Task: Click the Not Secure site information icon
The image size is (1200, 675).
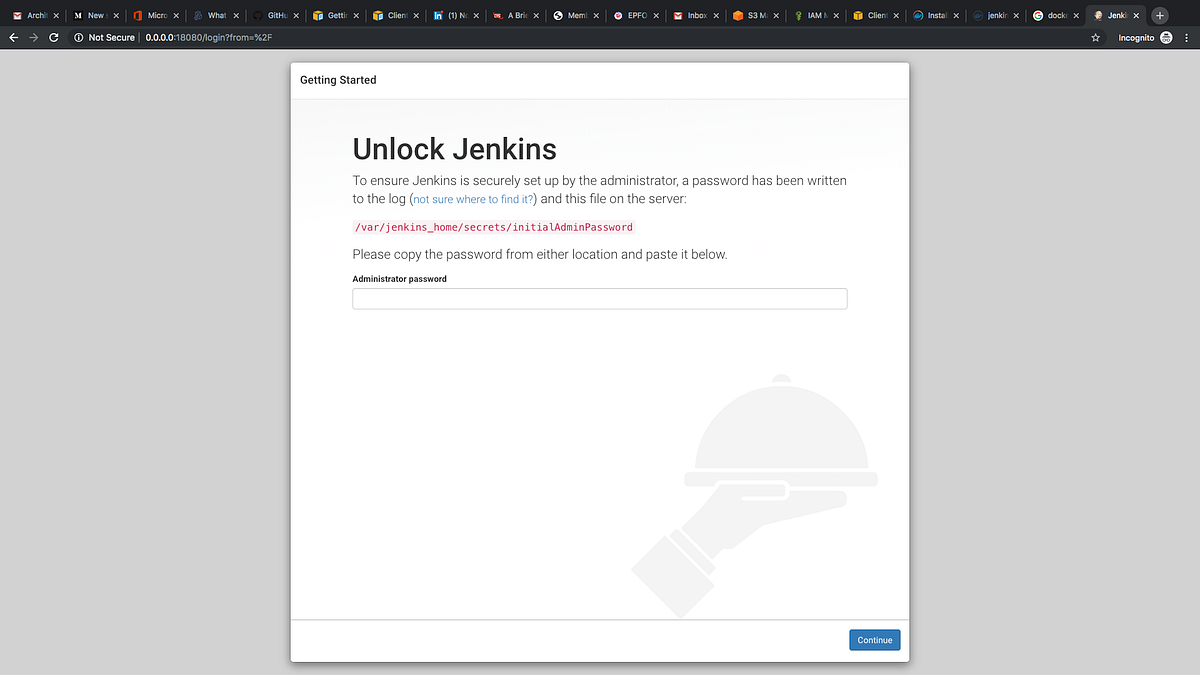Action: point(77,37)
